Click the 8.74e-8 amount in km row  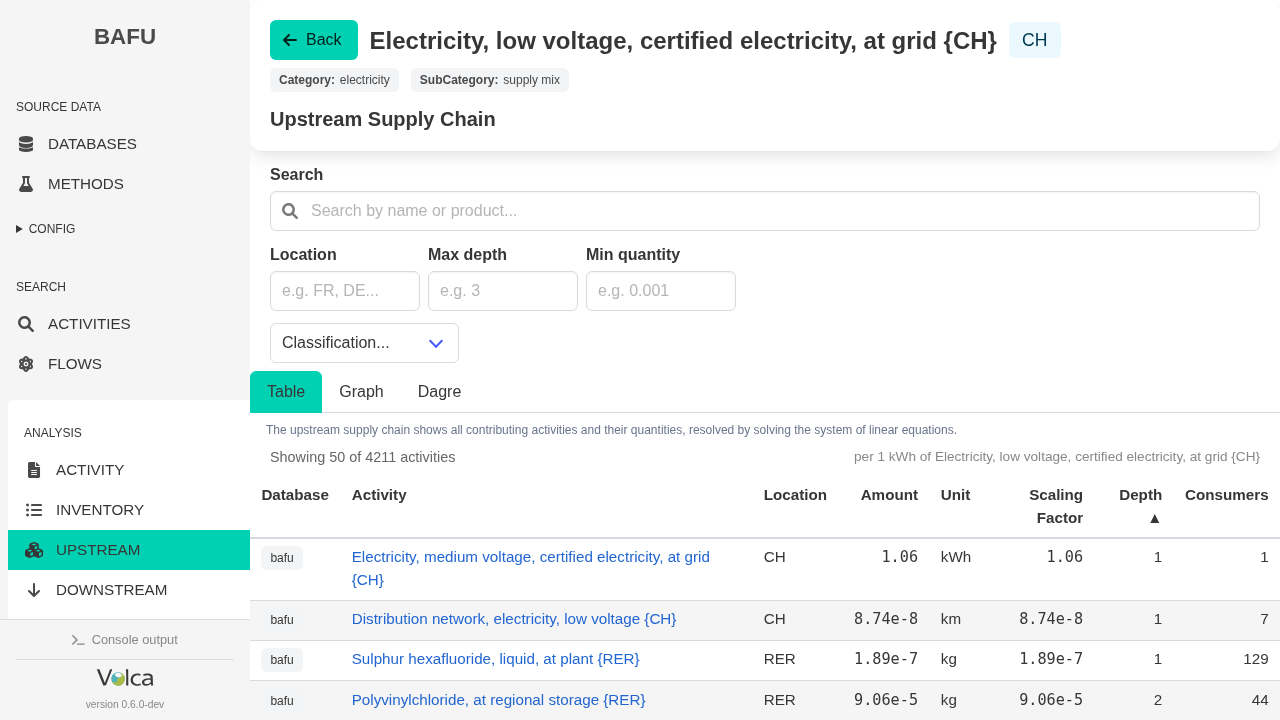pyautogui.click(x=886, y=619)
